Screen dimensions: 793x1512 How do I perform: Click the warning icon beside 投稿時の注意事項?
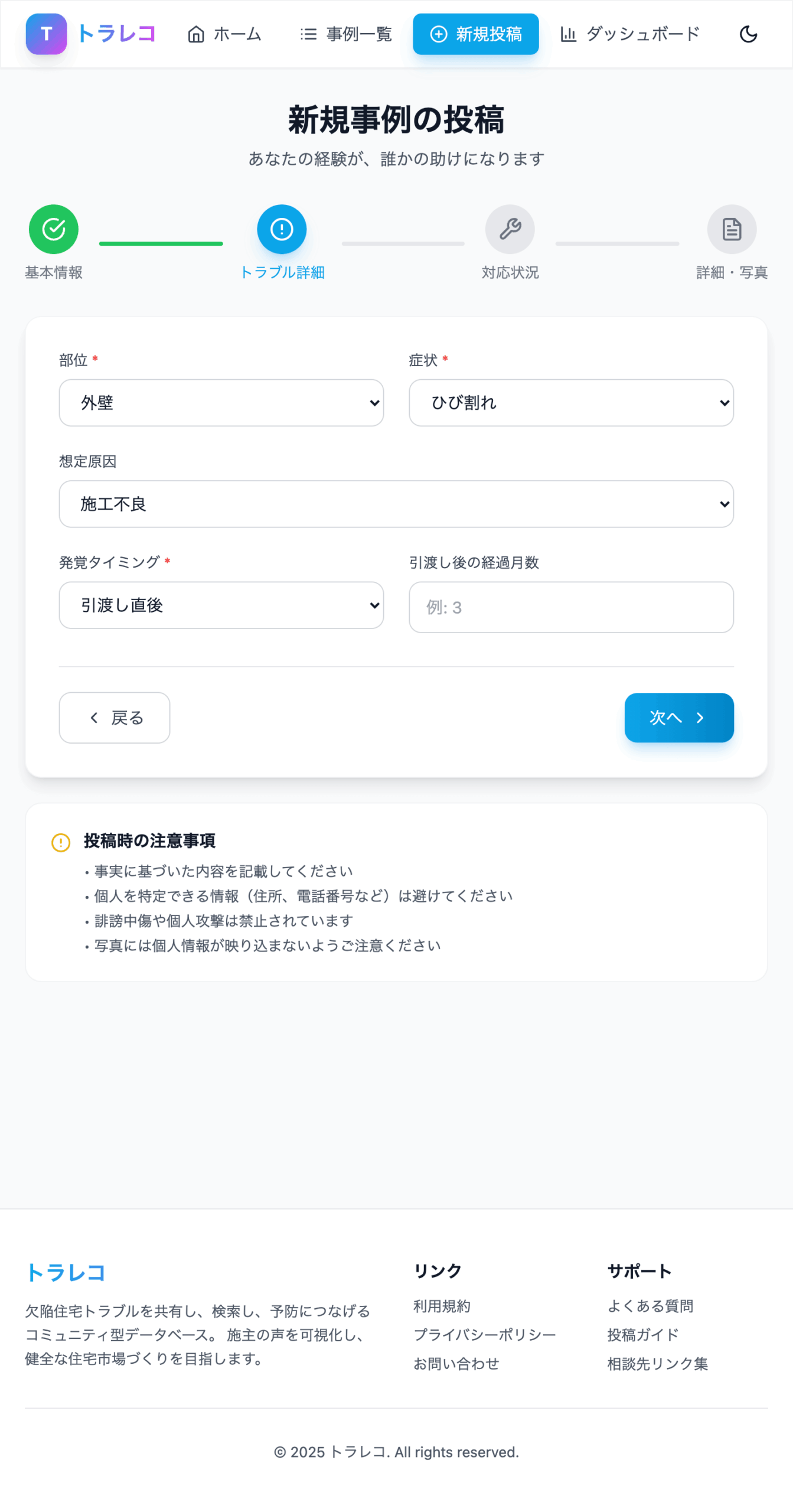point(61,842)
